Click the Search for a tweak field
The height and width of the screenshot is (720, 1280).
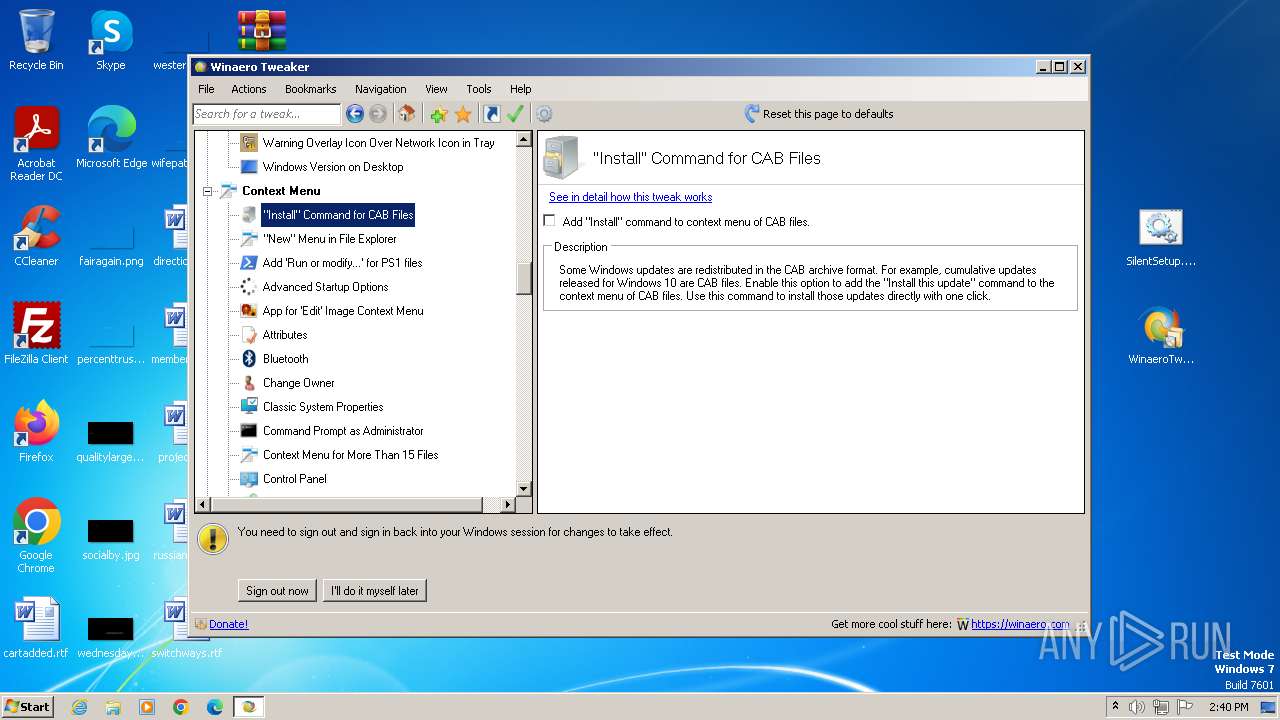(267, 114)
